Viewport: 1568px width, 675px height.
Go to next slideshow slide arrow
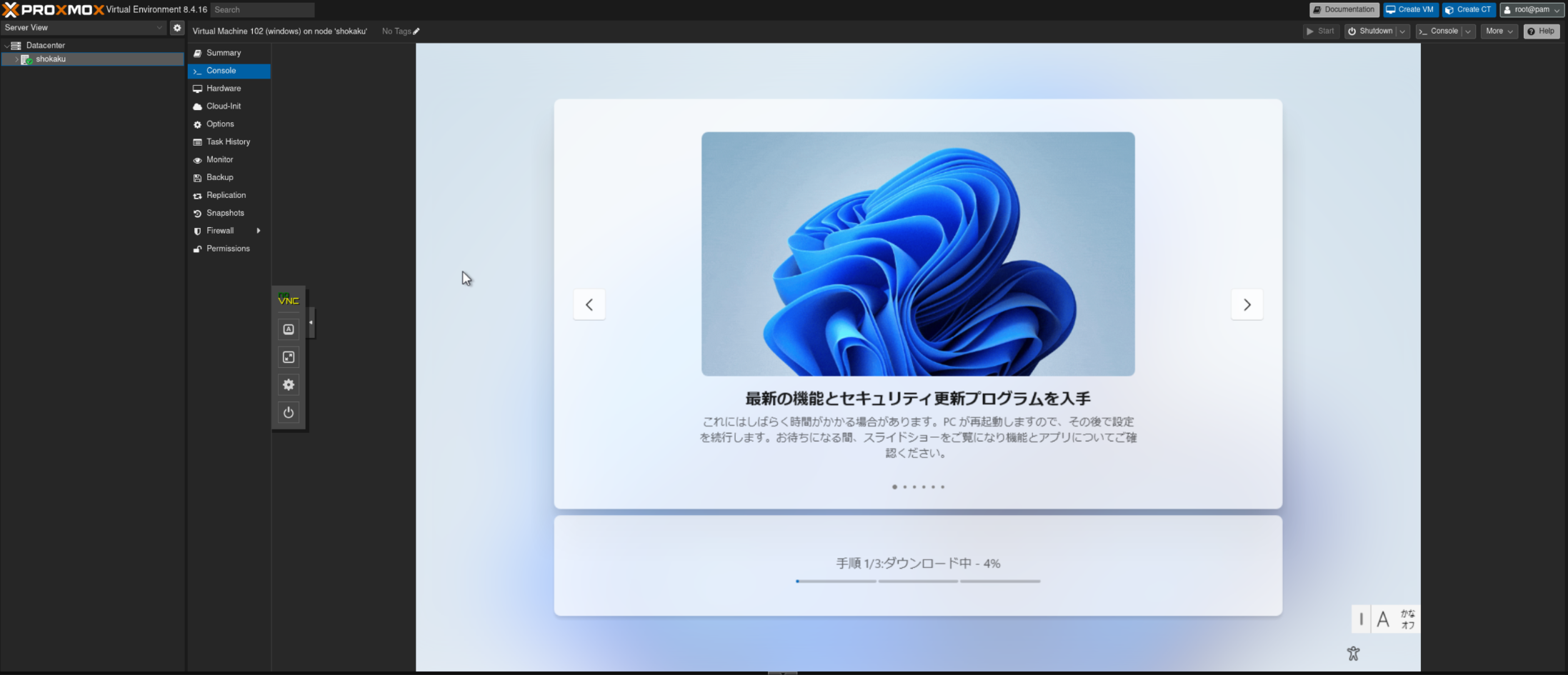coord(1247,305)
